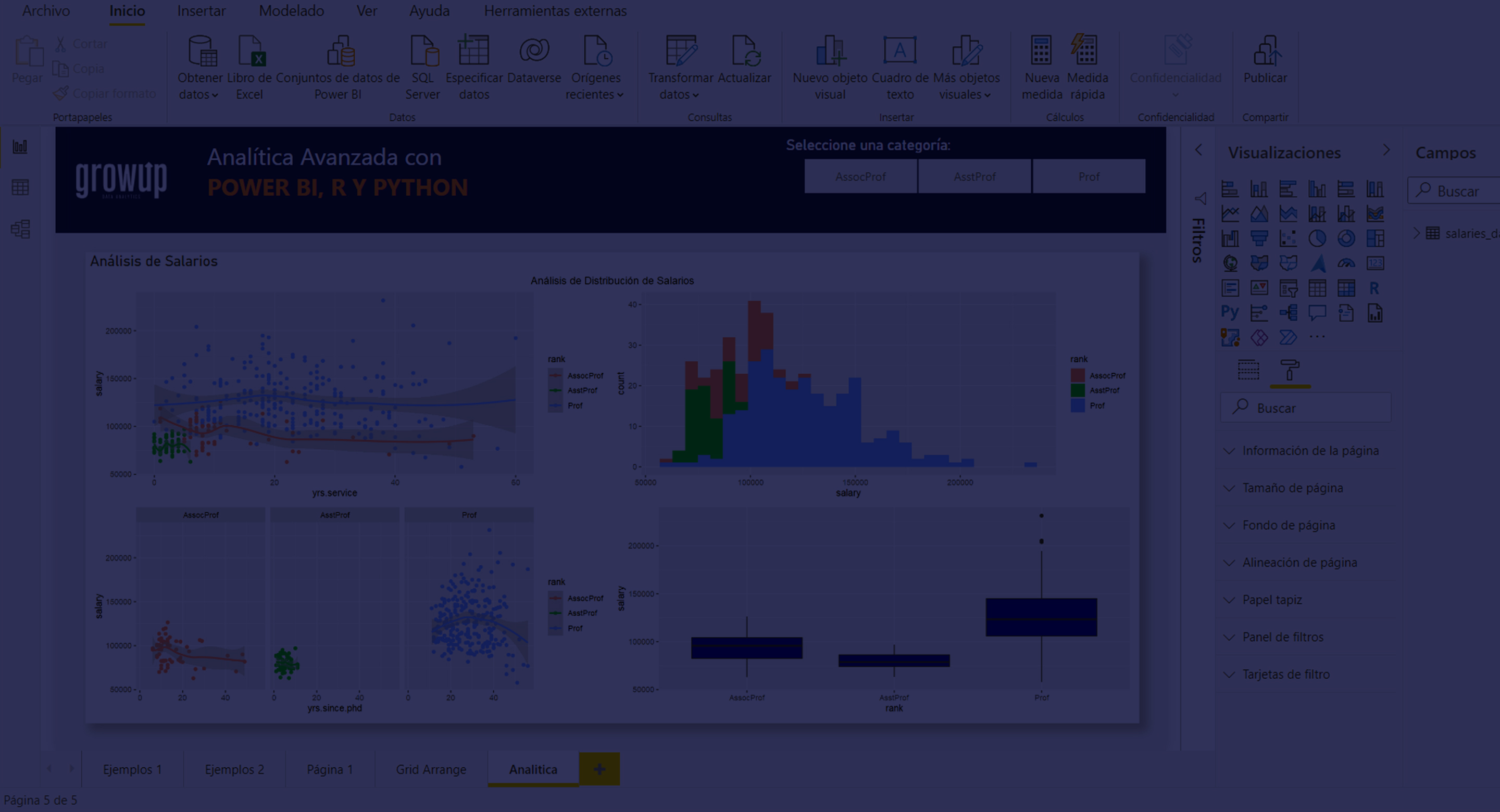Viewport: 1500px width, 812px height.
Task: Switch to Report view in sidebar
Action: pyautogui.click(x=20, y=146)
